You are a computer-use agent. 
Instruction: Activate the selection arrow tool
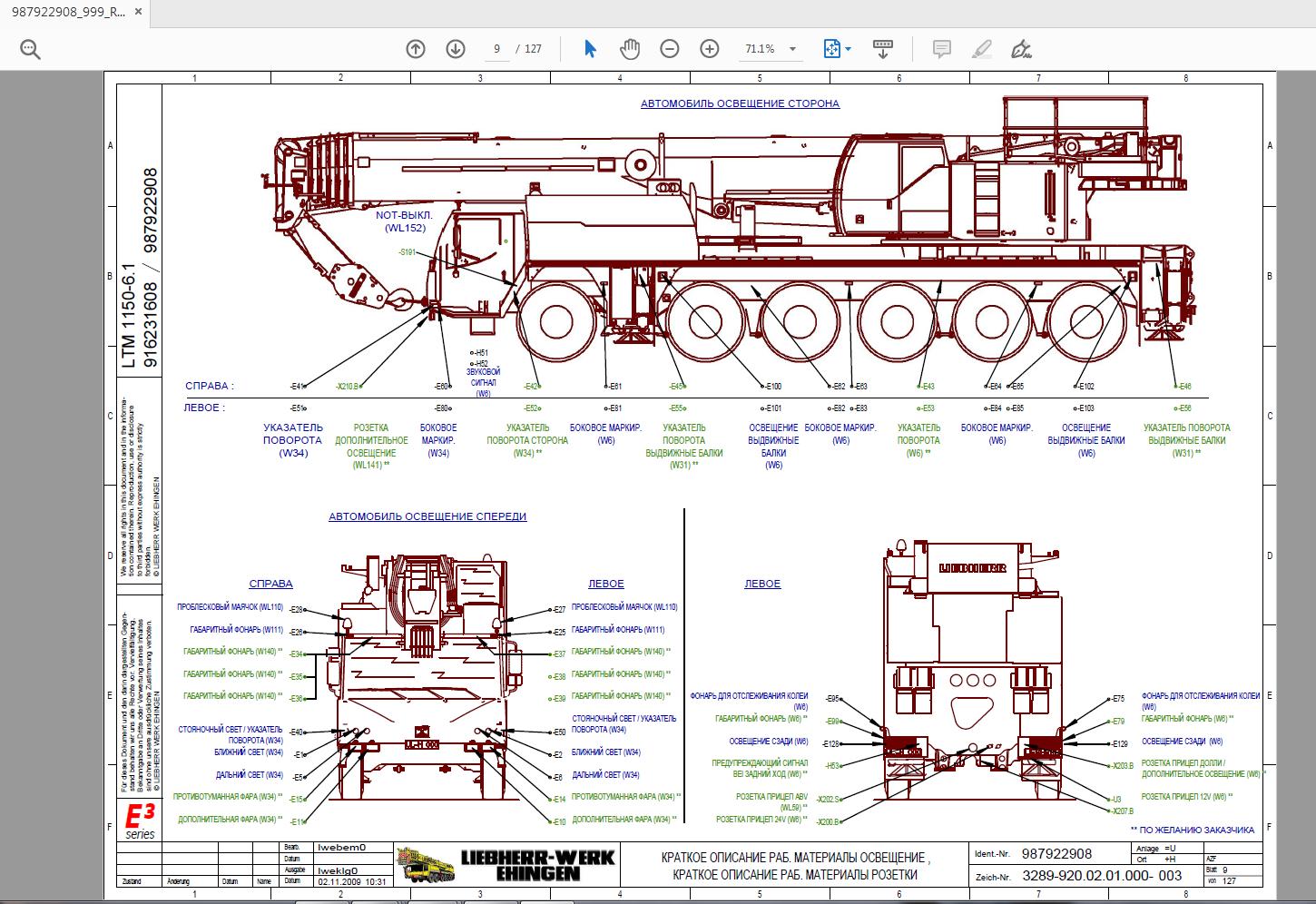click(x=590, y=49)
